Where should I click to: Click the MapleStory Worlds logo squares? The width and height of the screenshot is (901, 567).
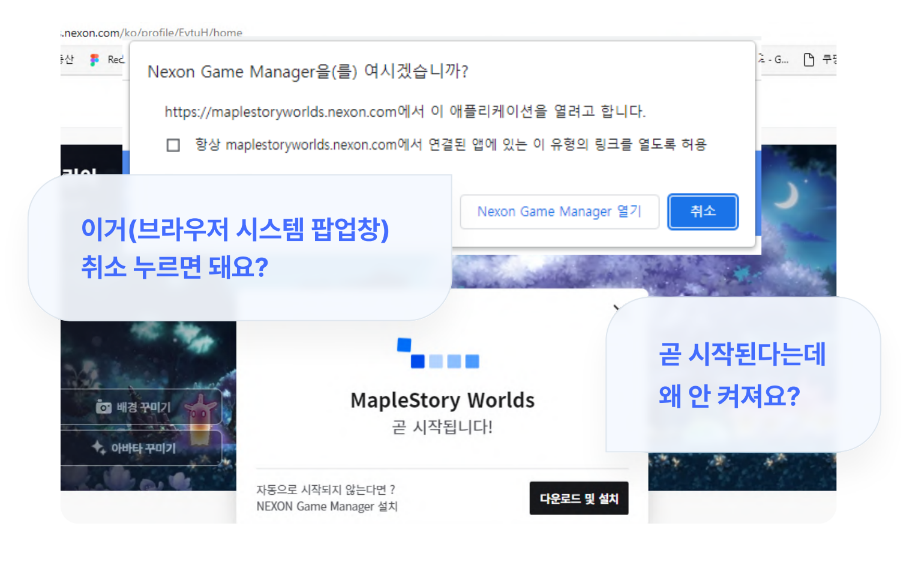(438, 353)
